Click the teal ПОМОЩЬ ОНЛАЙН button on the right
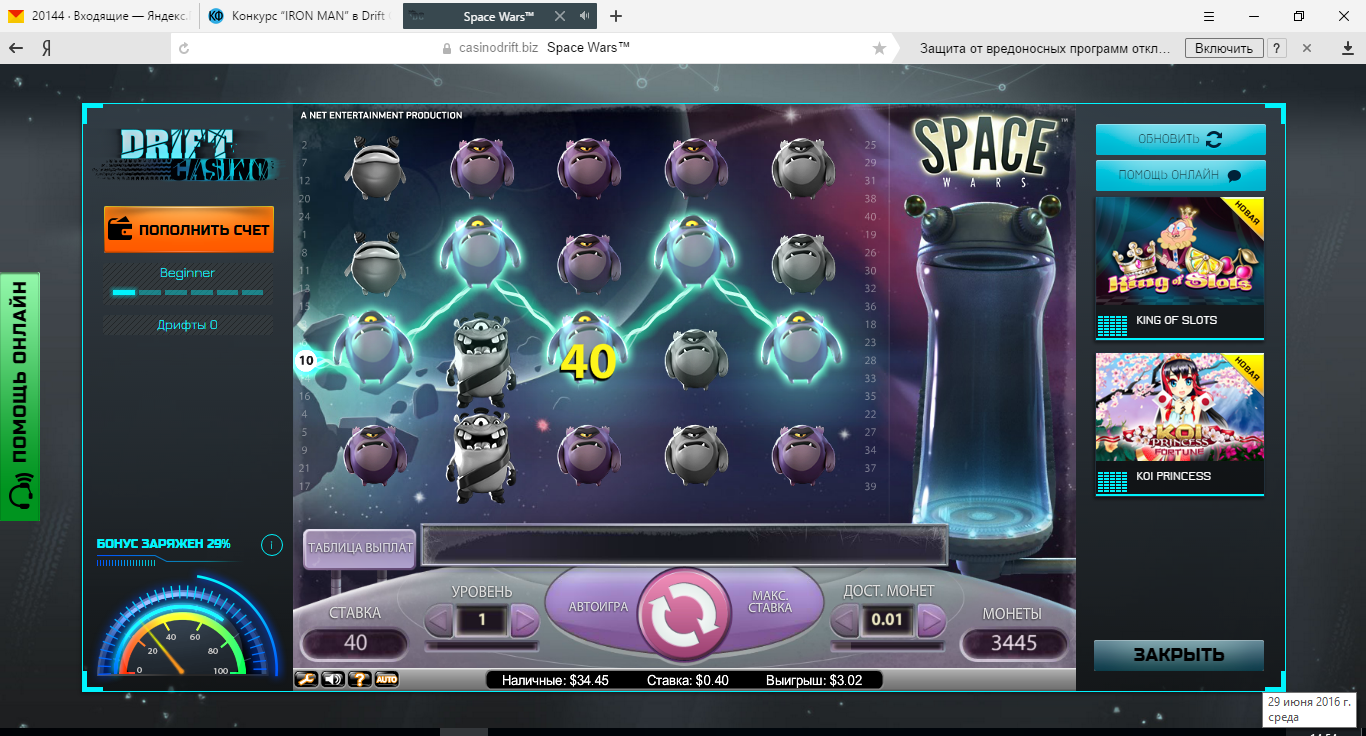Image resolution: width=1366 pixels, height=736 pixels. click(x=1180, y=175)
